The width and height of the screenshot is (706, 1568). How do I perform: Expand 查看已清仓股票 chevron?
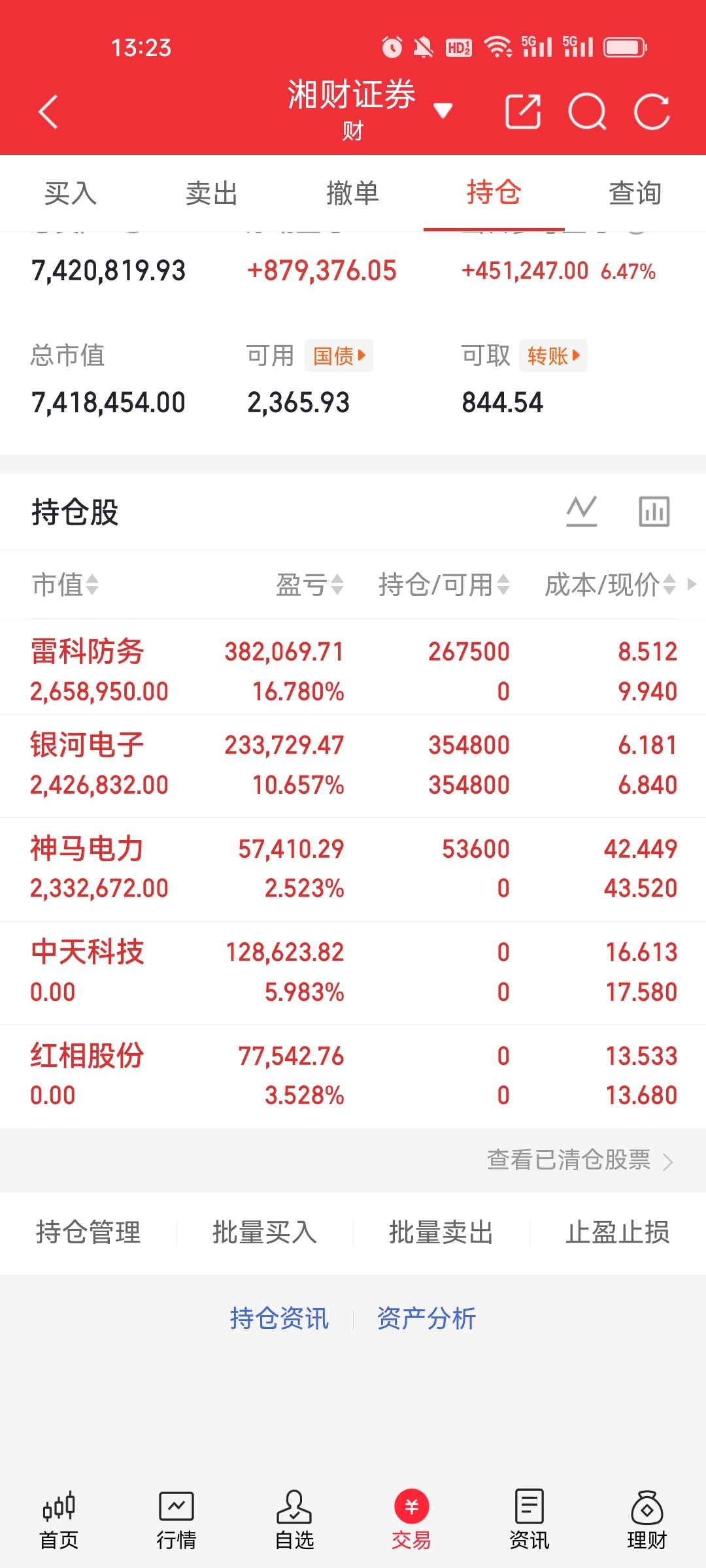click(x=667, y=1162)
